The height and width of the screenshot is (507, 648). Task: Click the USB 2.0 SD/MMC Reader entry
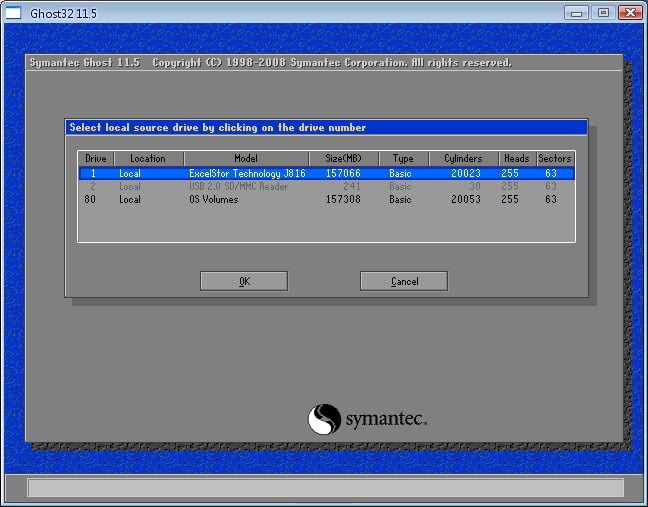tap(238, 186)
